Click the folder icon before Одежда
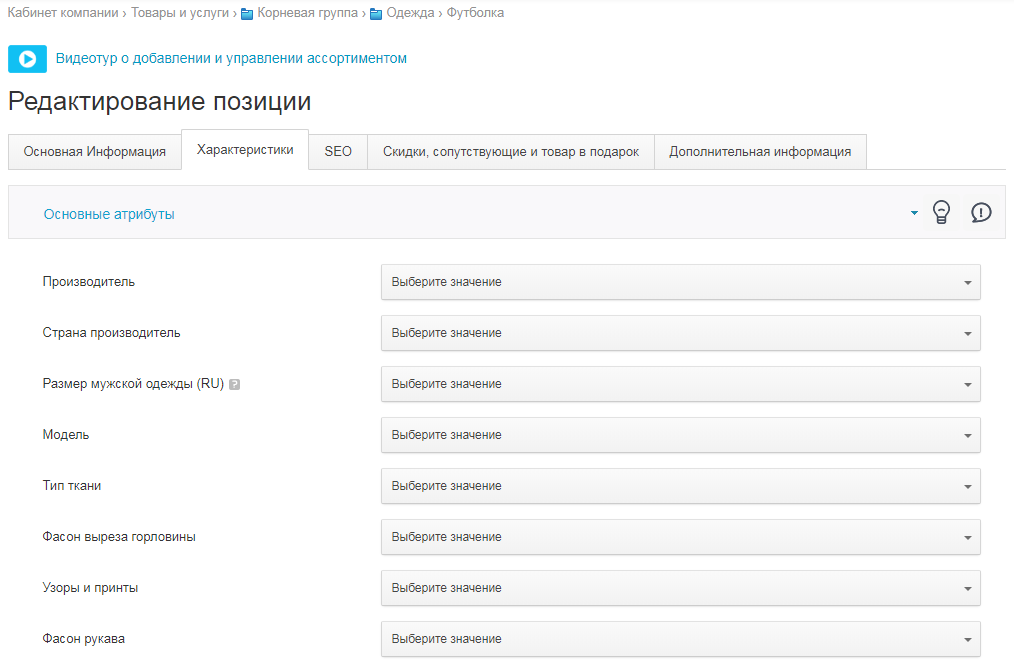 coord(376,14)
